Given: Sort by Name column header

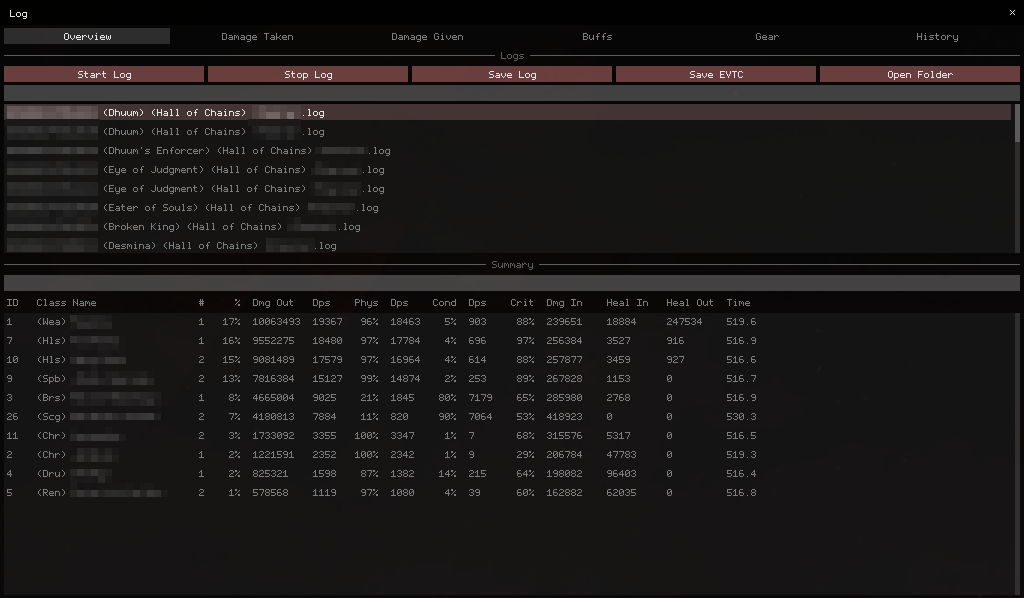Looking at the screenshot, I should tap(84, 303).
